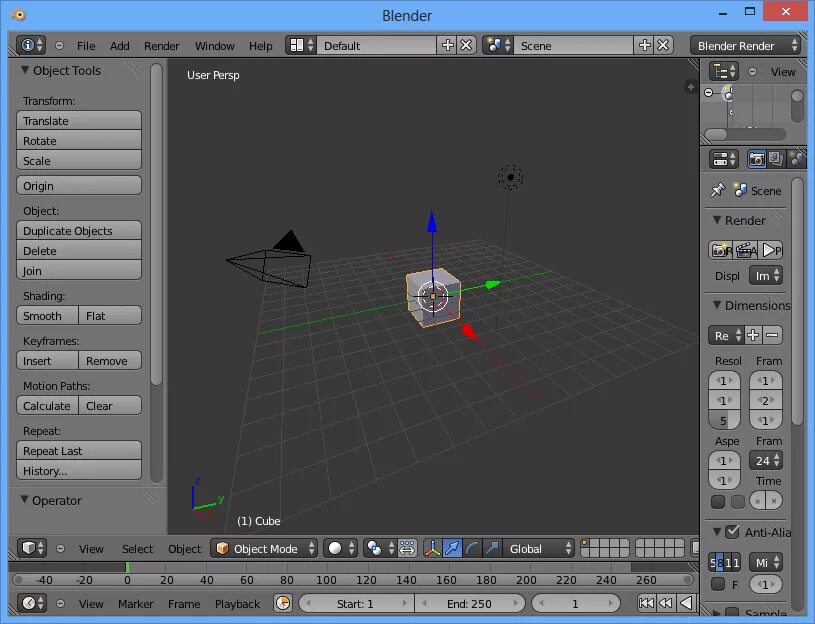This screenshot has height=624, width=815.
Task: Toggle manipulate object centers only
Action: [407, 548]
